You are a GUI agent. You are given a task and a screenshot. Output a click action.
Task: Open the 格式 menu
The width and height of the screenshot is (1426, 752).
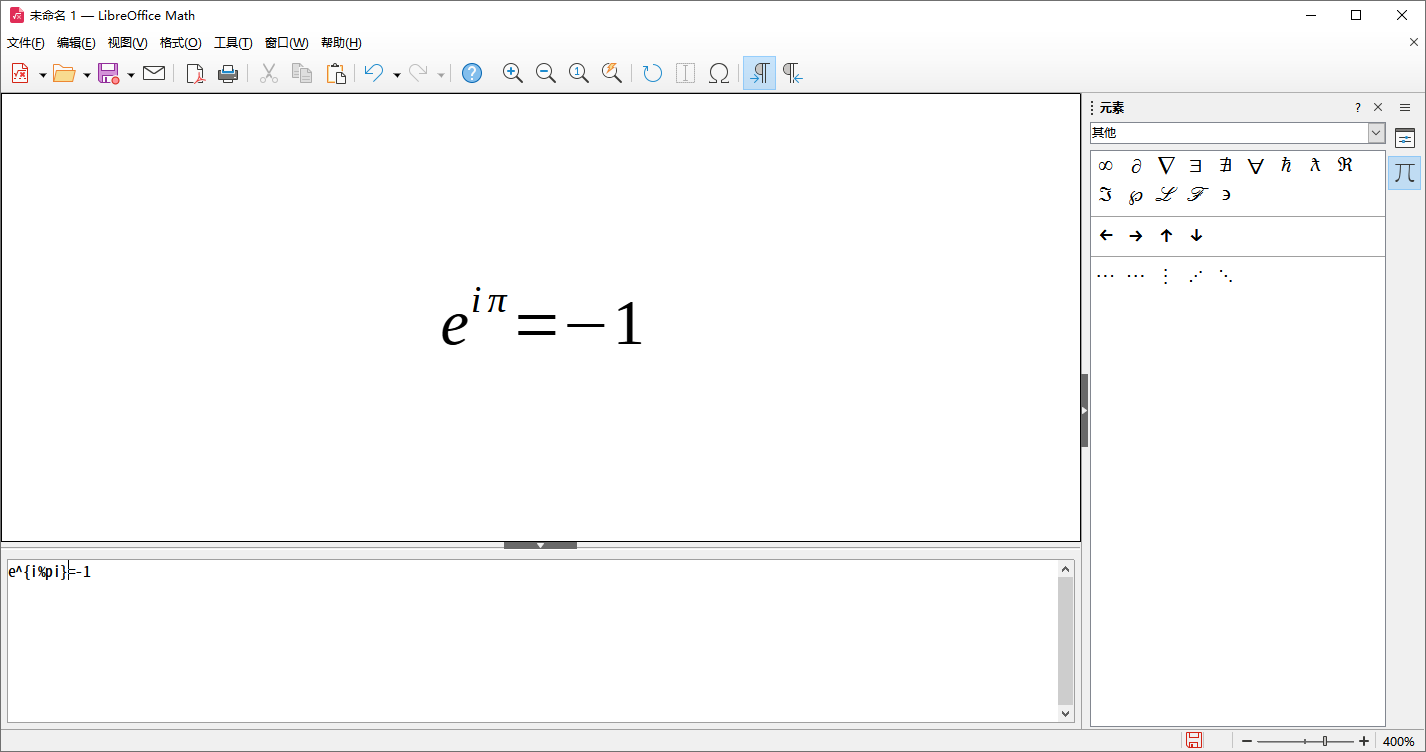click(179, 42)
